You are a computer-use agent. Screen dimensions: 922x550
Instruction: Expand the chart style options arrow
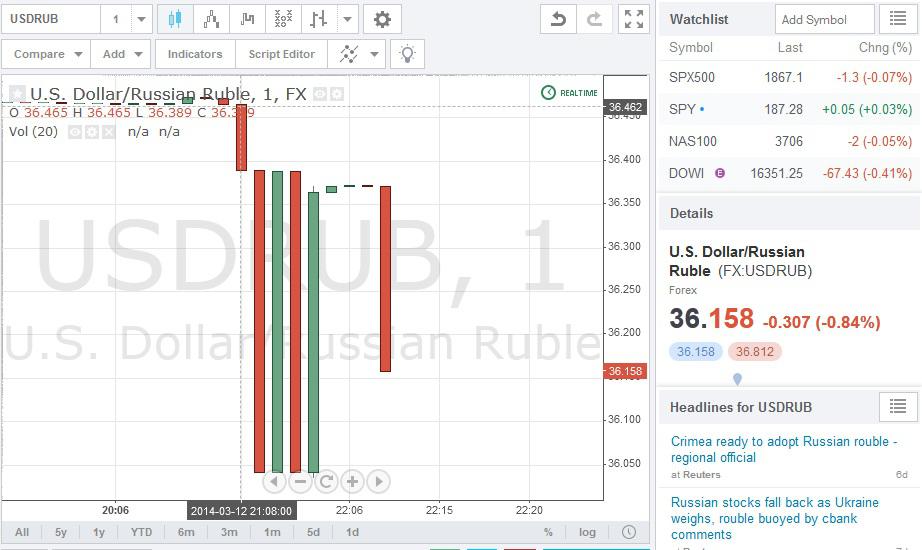(348, 19)
